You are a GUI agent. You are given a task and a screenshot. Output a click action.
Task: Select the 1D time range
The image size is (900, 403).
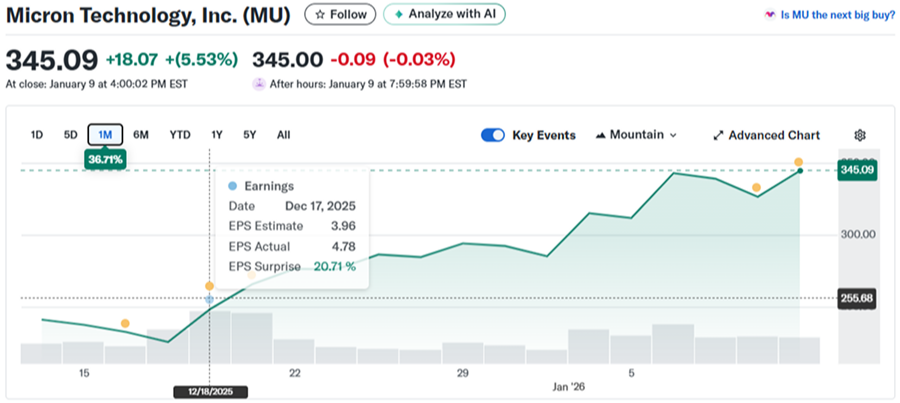click(37, 135)
